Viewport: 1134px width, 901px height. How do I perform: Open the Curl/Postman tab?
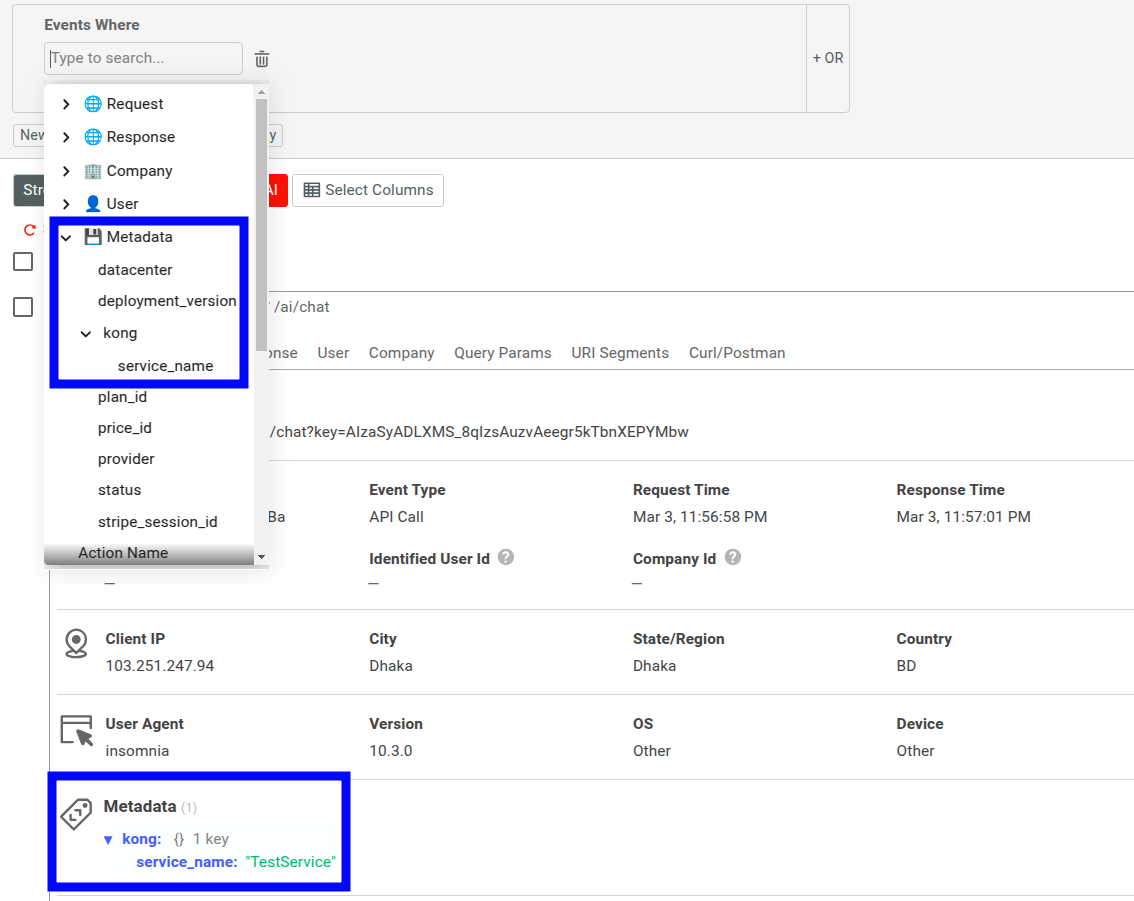click(736, 353)
